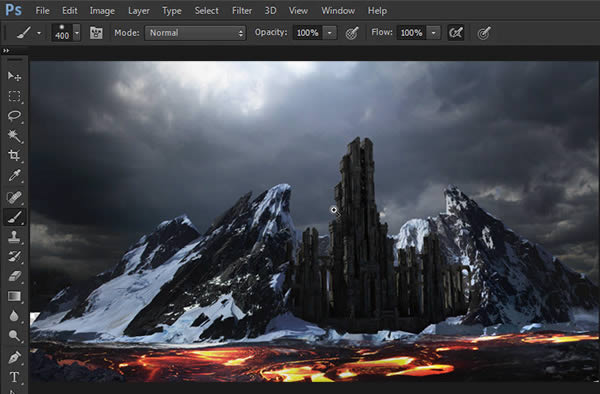Select the Brush tool in the toolbox
The height and width of the screenshot is (394, 600).
(x=15, y=217)
